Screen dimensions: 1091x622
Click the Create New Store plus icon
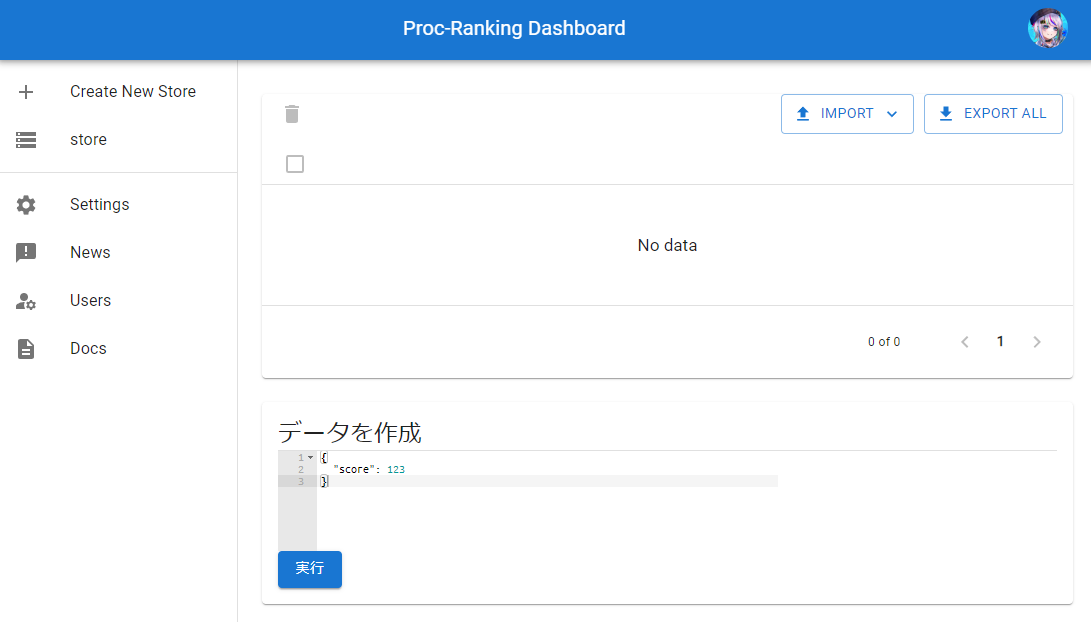tap(25, 91)
